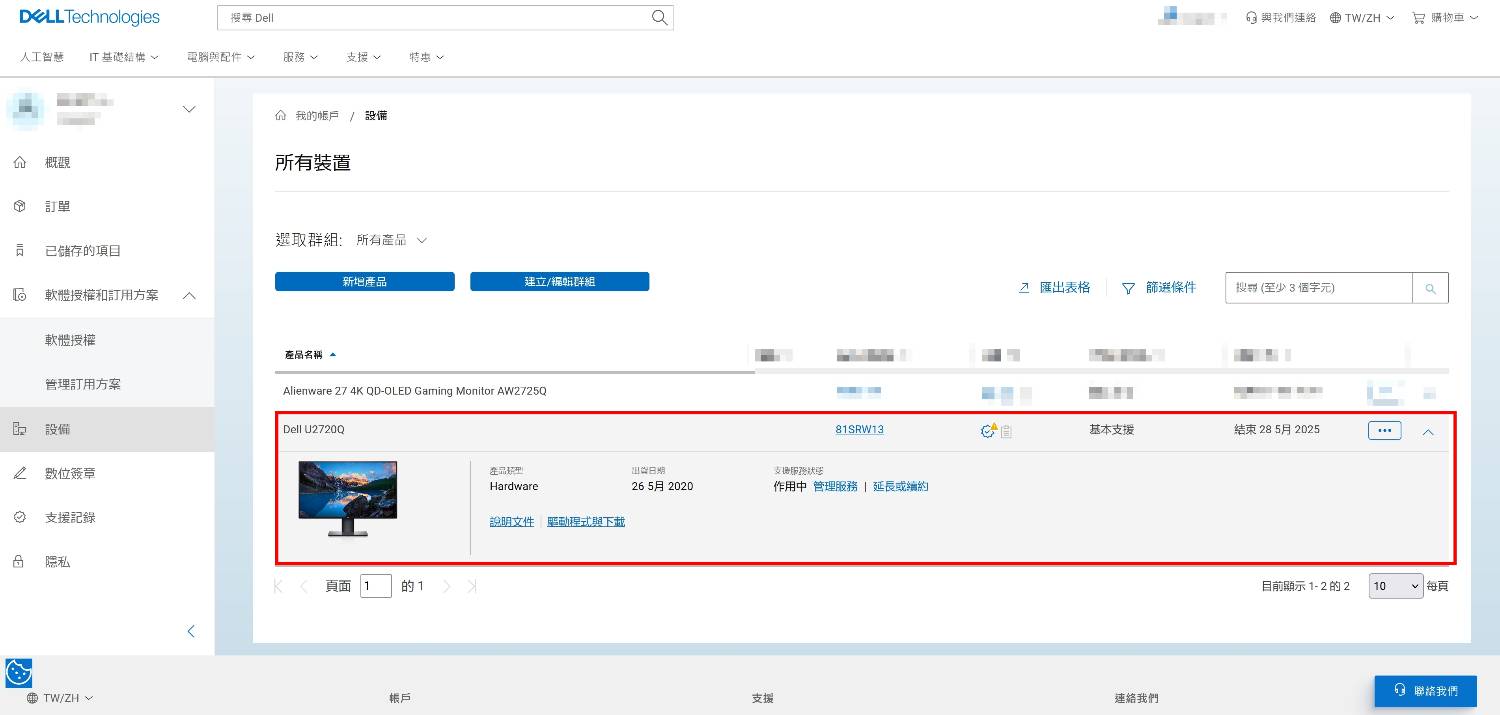The width and height of the screenshot is (1500, 715).
Task: Collapse the left sidebar with the arrow
Action: tap(191, 631)
